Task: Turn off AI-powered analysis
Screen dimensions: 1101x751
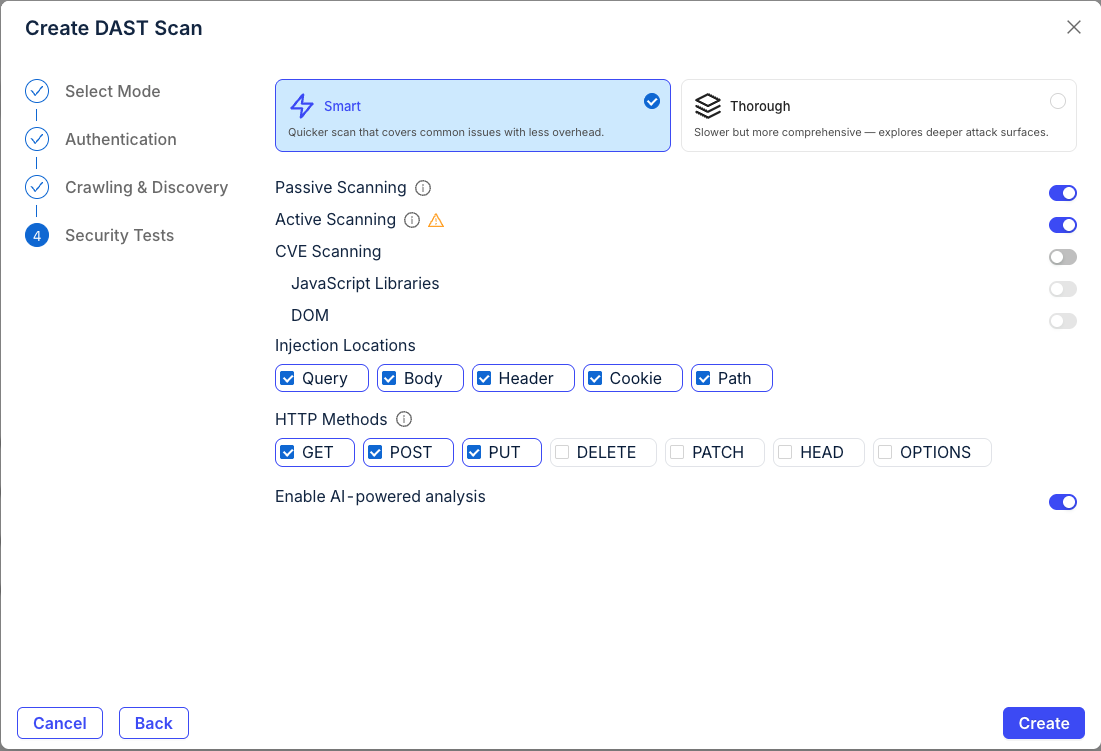Action: click(1063, 502)
